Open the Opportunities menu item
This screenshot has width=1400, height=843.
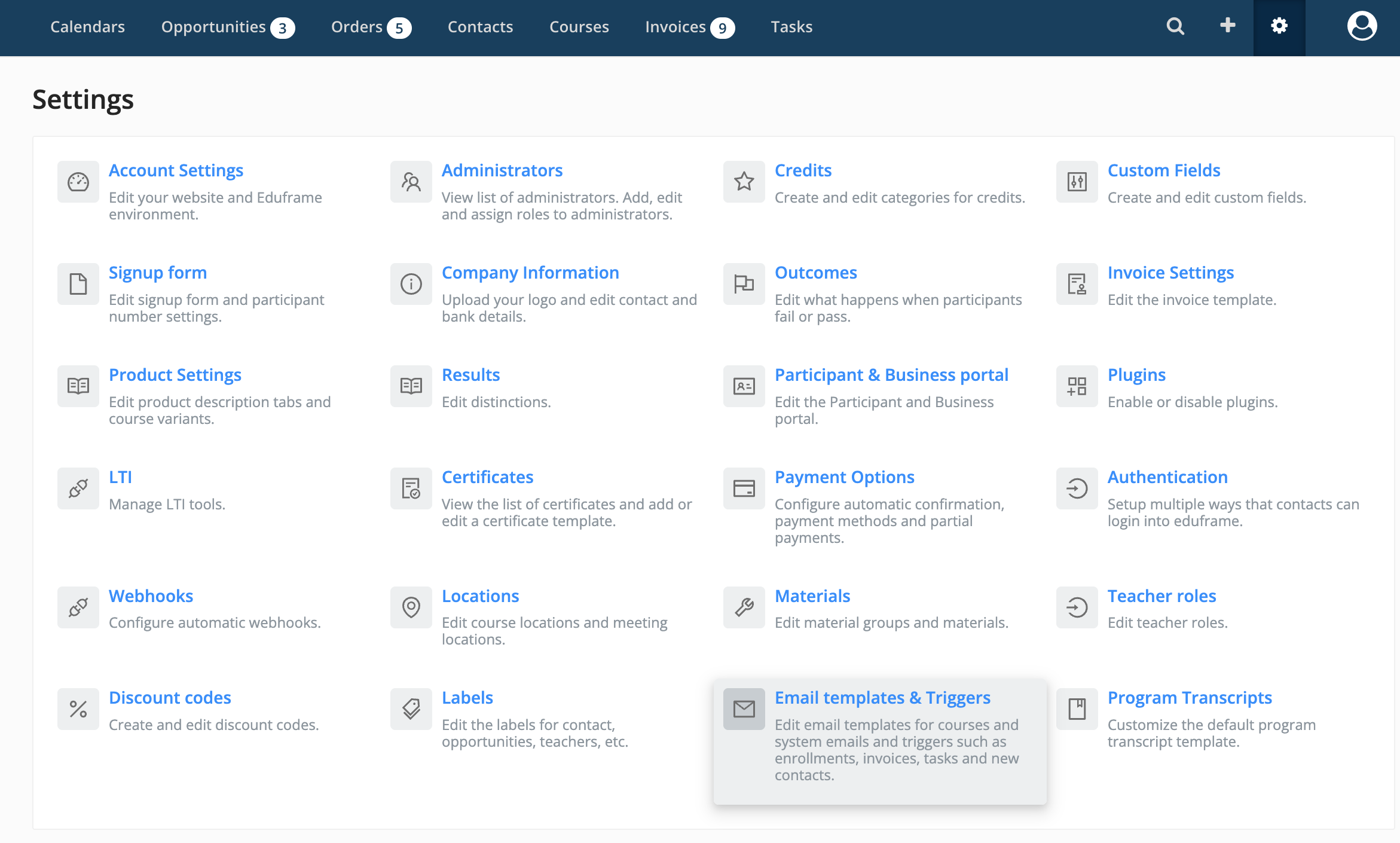click(213, 27)
